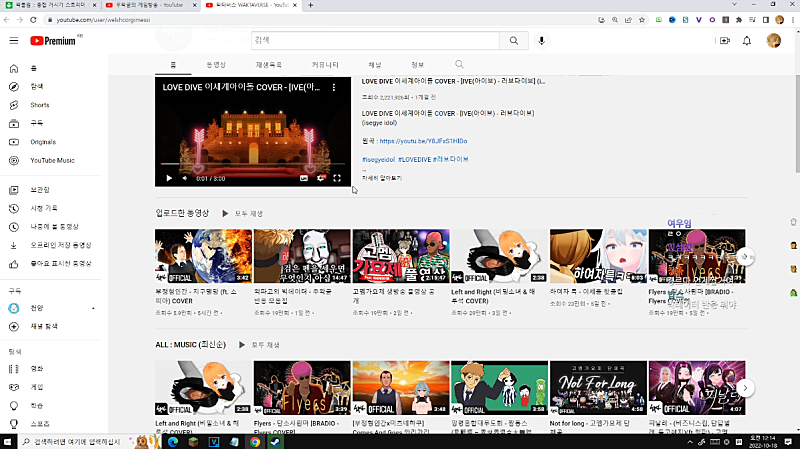Play the featured LOVE DIVE video
The height and width of the screenshot is (449, 800).
[169, 178]
